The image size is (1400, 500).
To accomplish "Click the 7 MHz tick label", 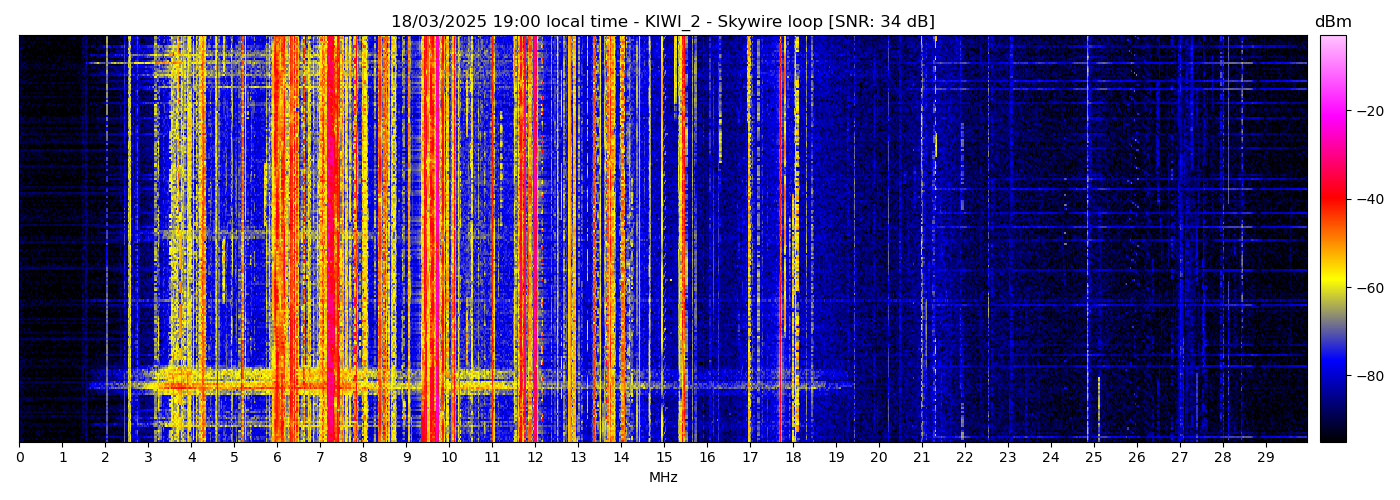I will (x=320, y=457).
